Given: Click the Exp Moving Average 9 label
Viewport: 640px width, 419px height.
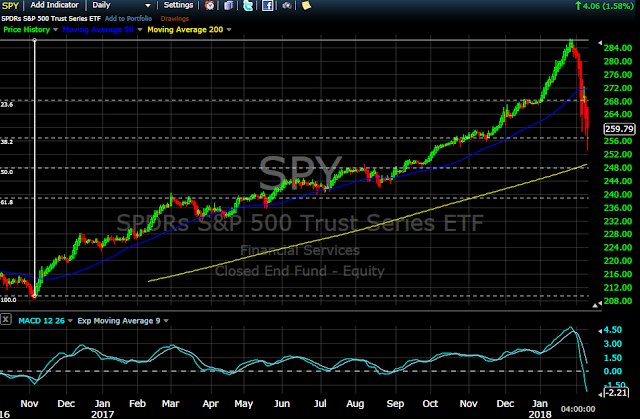Looking at the screenshot, I should (x=119, y=321).
